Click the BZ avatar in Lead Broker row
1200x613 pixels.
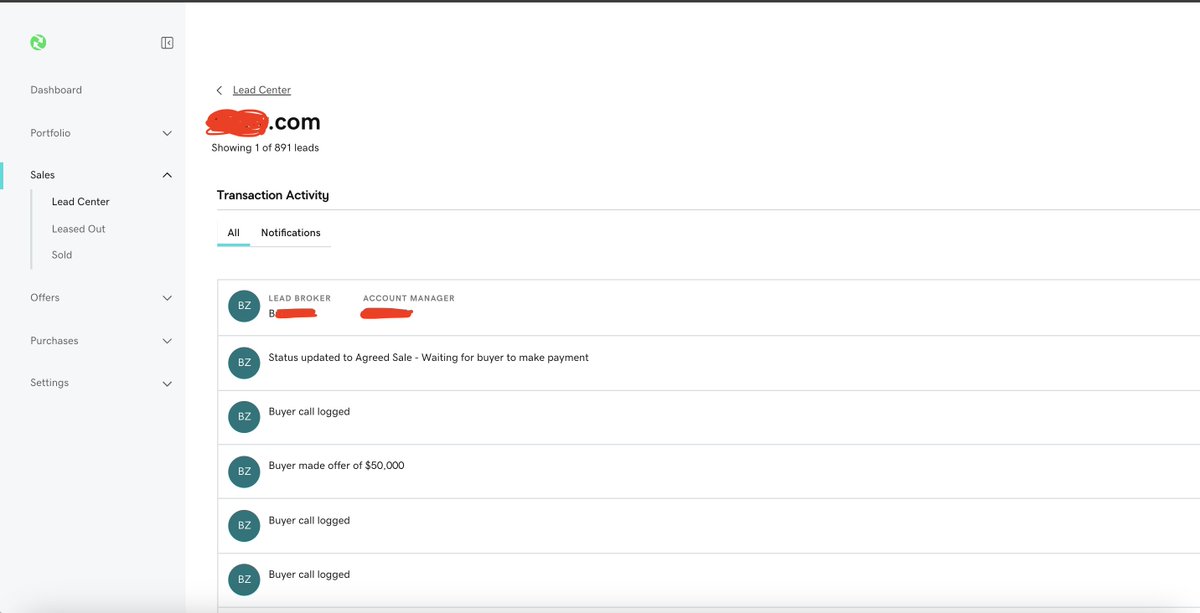(244, 306)
